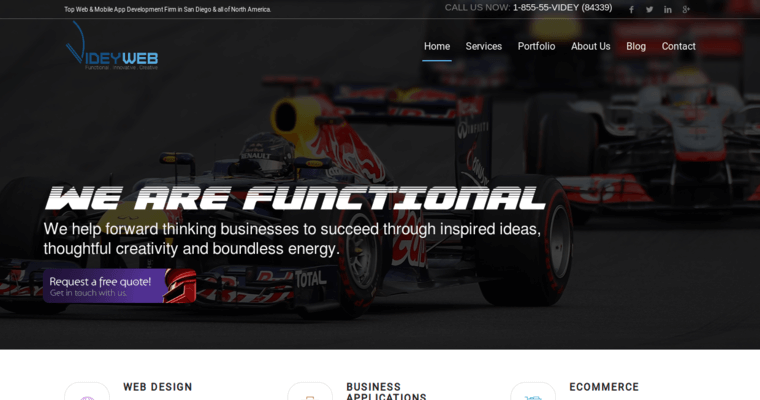The height and width of the screenshot is (400, 760).
Task: Click the Ecommerce heading
Action: tap(604, 387)
